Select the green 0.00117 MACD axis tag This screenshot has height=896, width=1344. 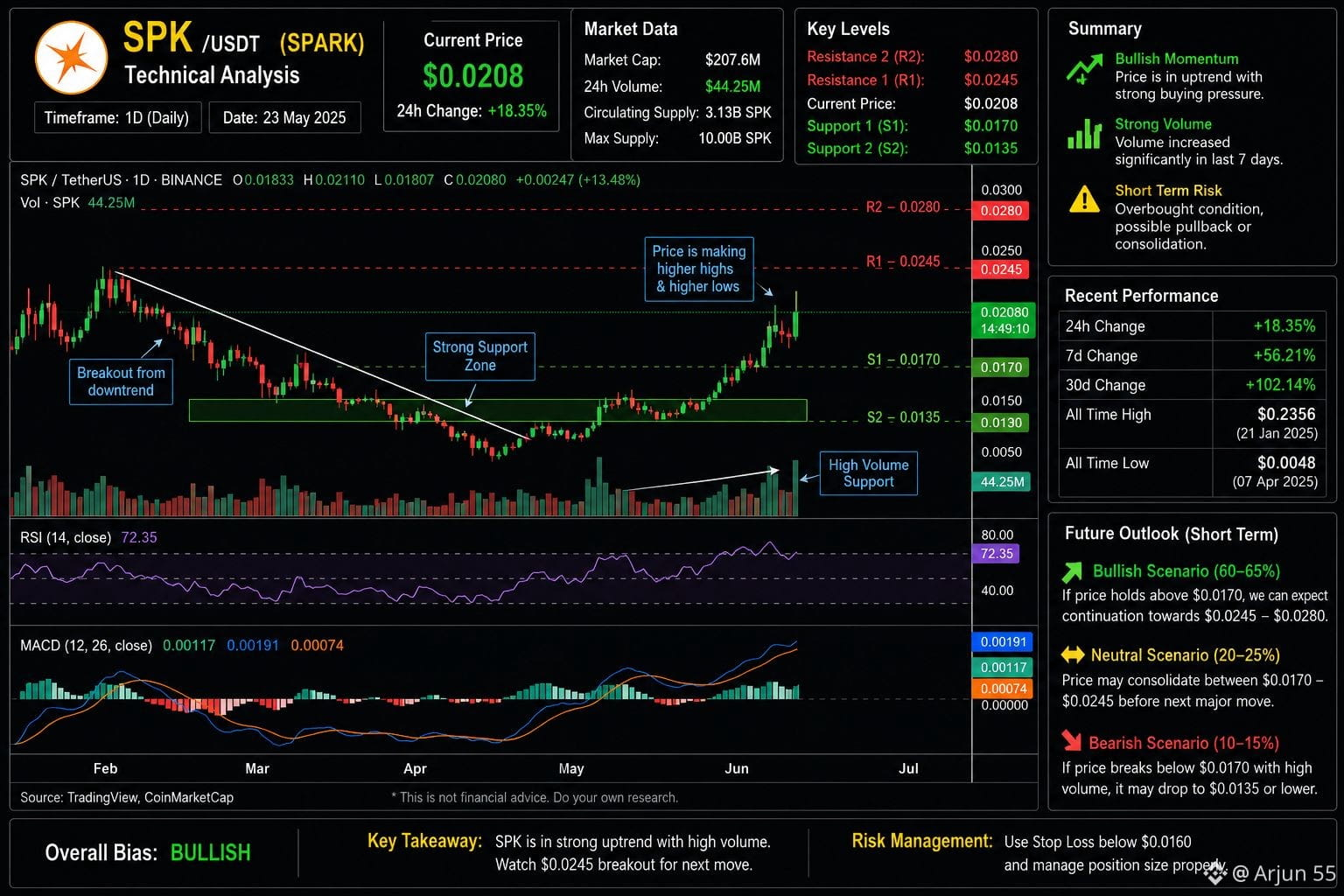pos(1003,667)
